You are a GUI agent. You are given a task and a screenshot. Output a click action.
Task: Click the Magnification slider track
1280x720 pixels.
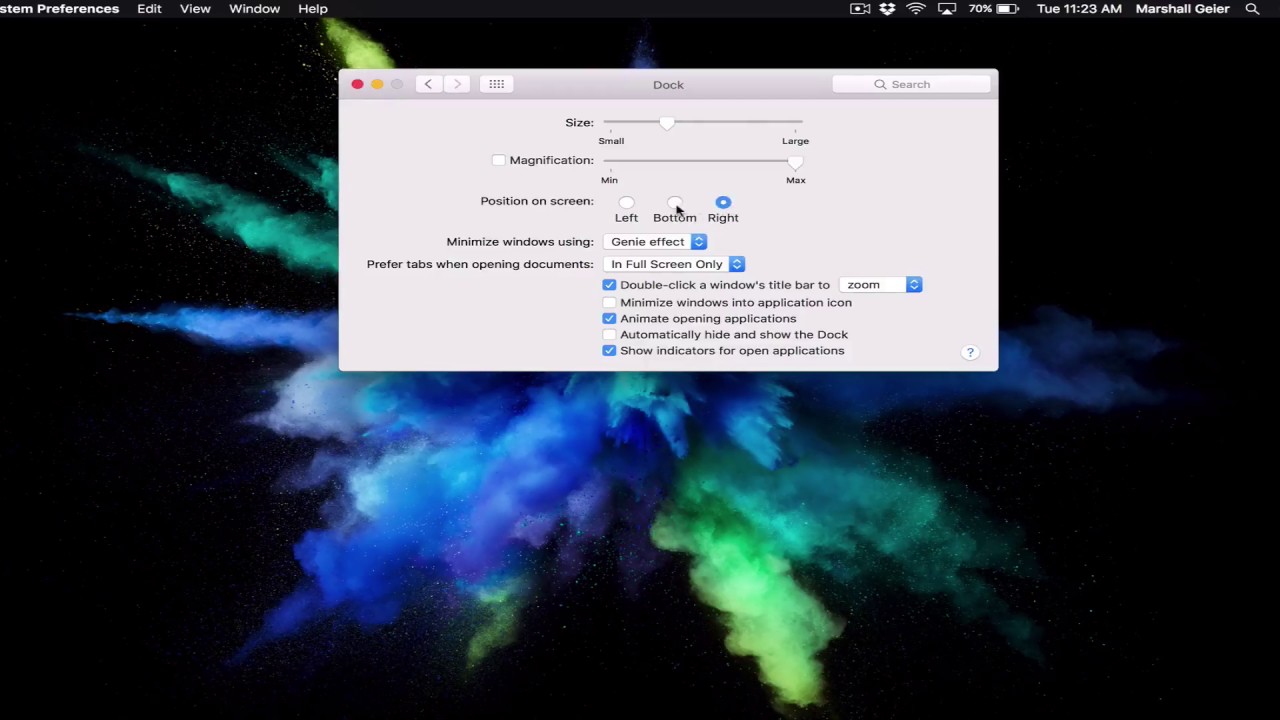pyautogui.click(x=702, y=160)
